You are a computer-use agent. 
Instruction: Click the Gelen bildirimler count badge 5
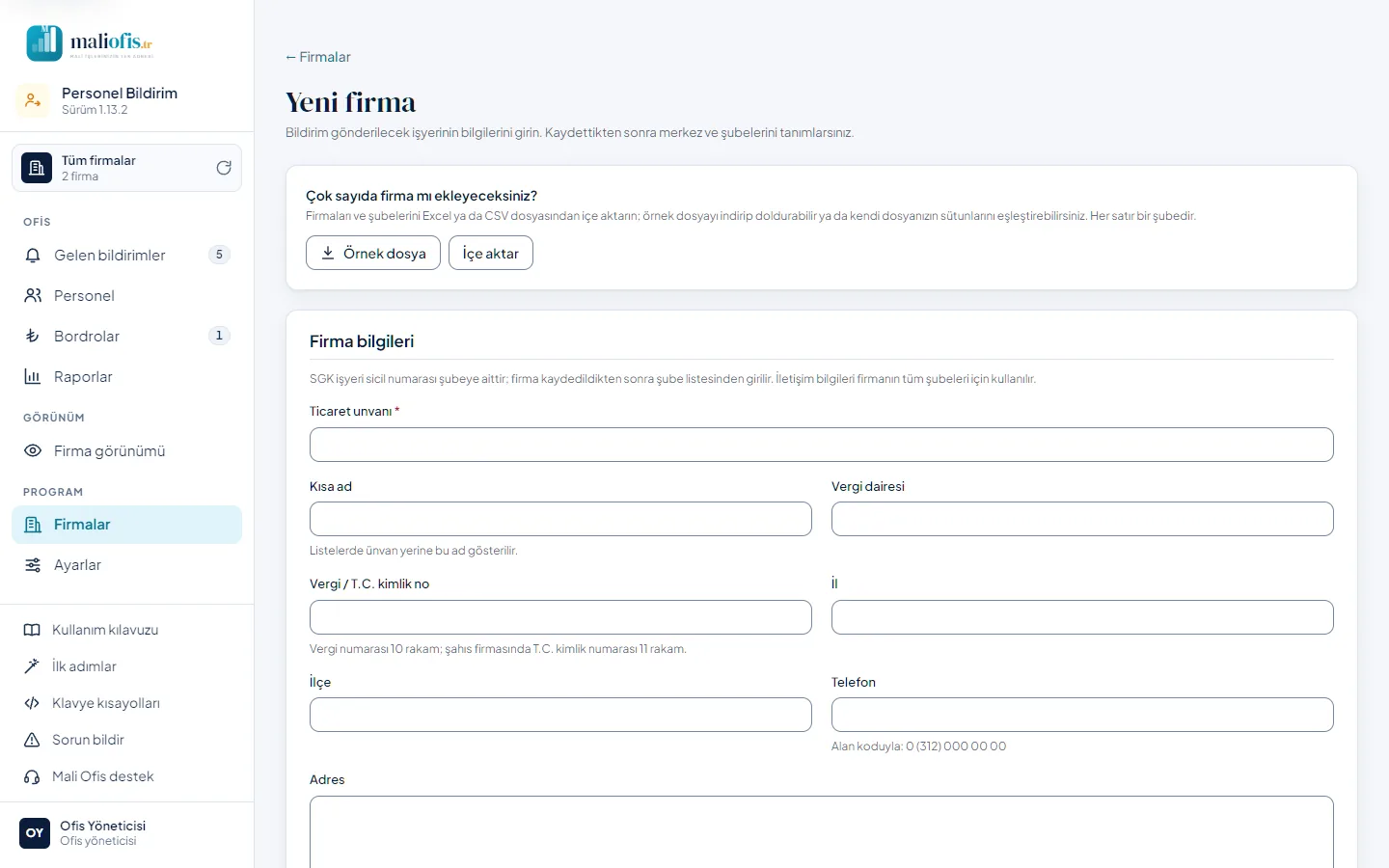[219, 255]
